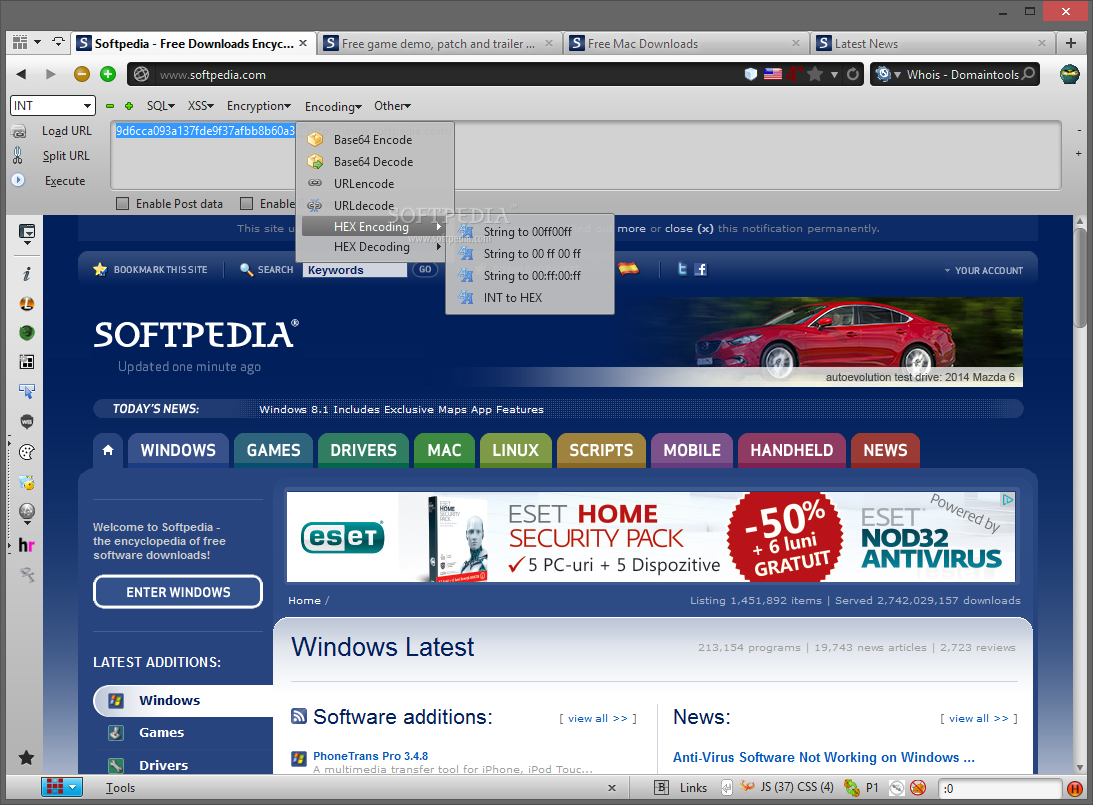The height and width of the screenshot is (805, 1093).
Task: Click the 'hr' sidebar icon
Action: 26,545
